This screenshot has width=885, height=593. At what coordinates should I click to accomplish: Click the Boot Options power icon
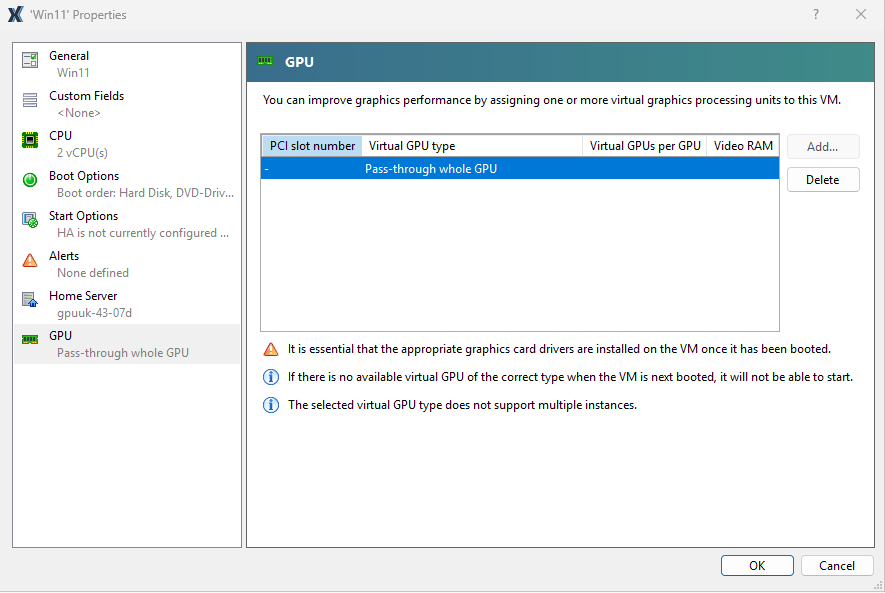click(x=30, y=179)
